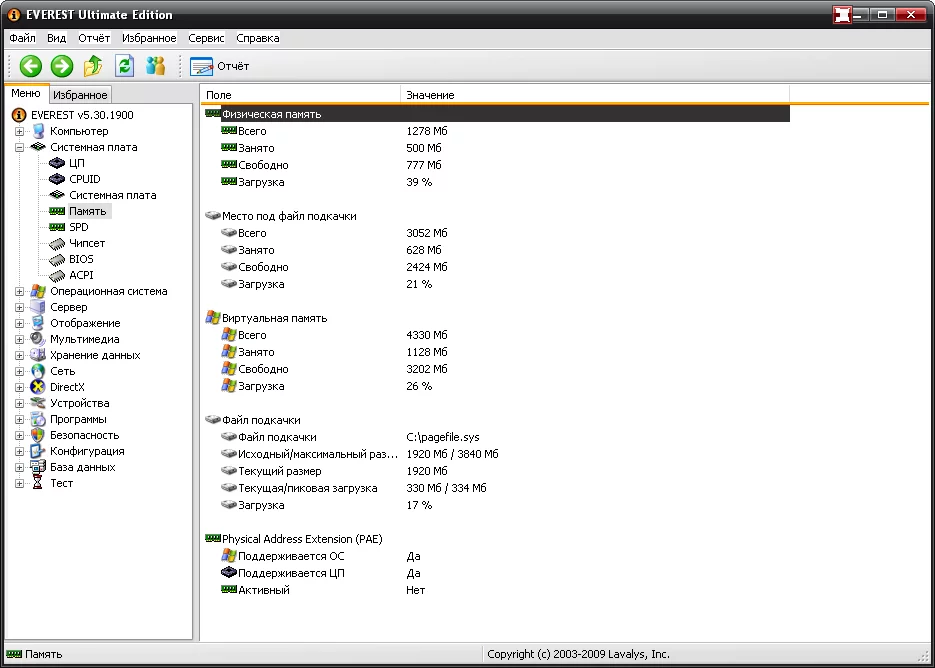935x668 pixels.
Task: Click the Отчёт report toolbar button
Action: [219, 66]
